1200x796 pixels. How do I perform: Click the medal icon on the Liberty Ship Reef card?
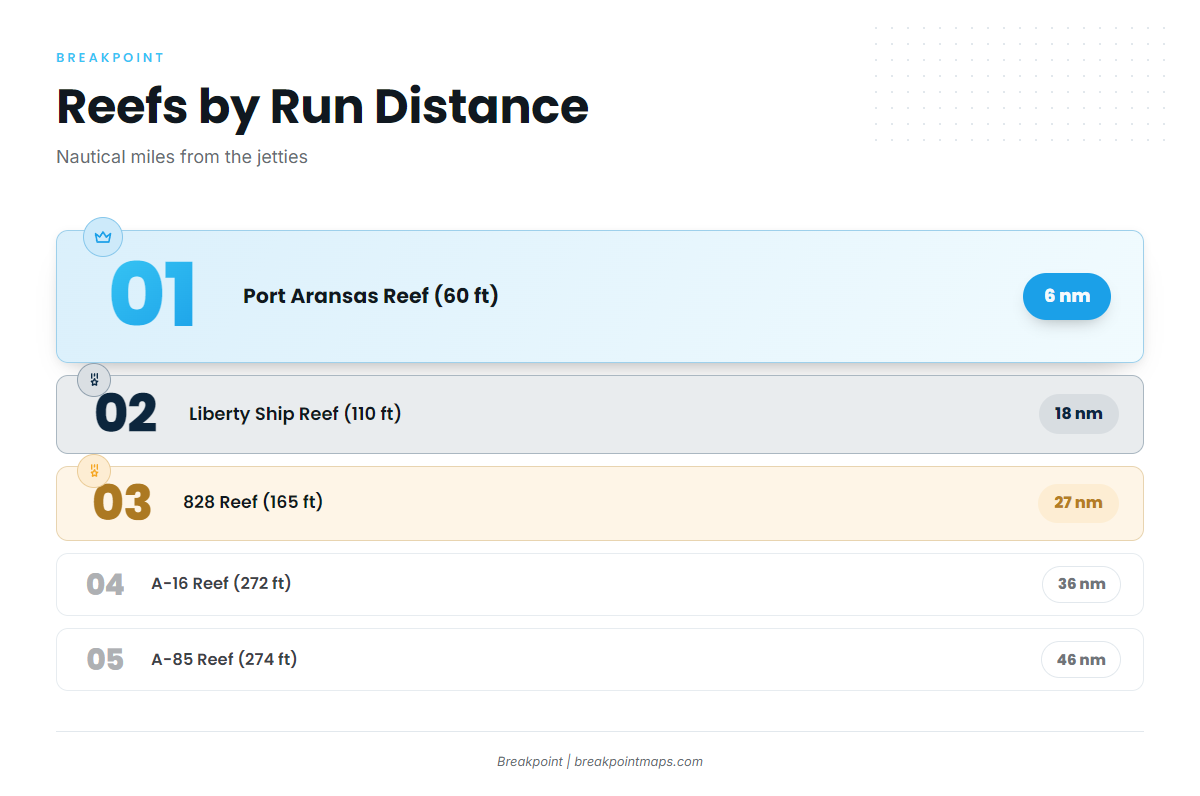click(x=94, y=380)
